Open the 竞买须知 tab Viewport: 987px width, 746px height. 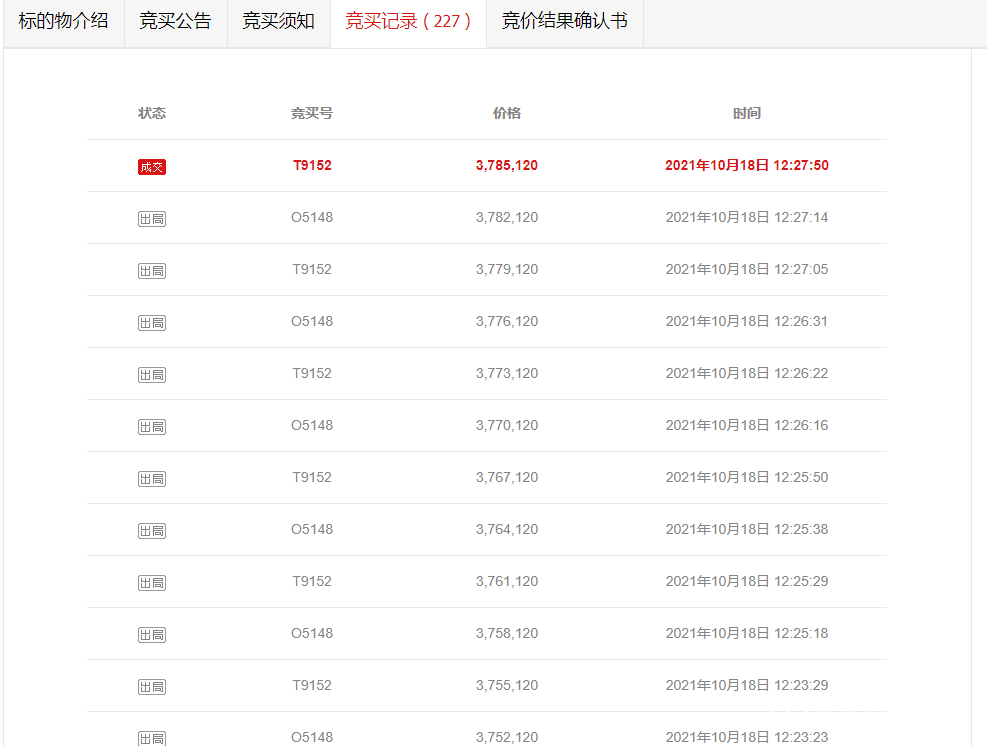(x=279, y=21)
